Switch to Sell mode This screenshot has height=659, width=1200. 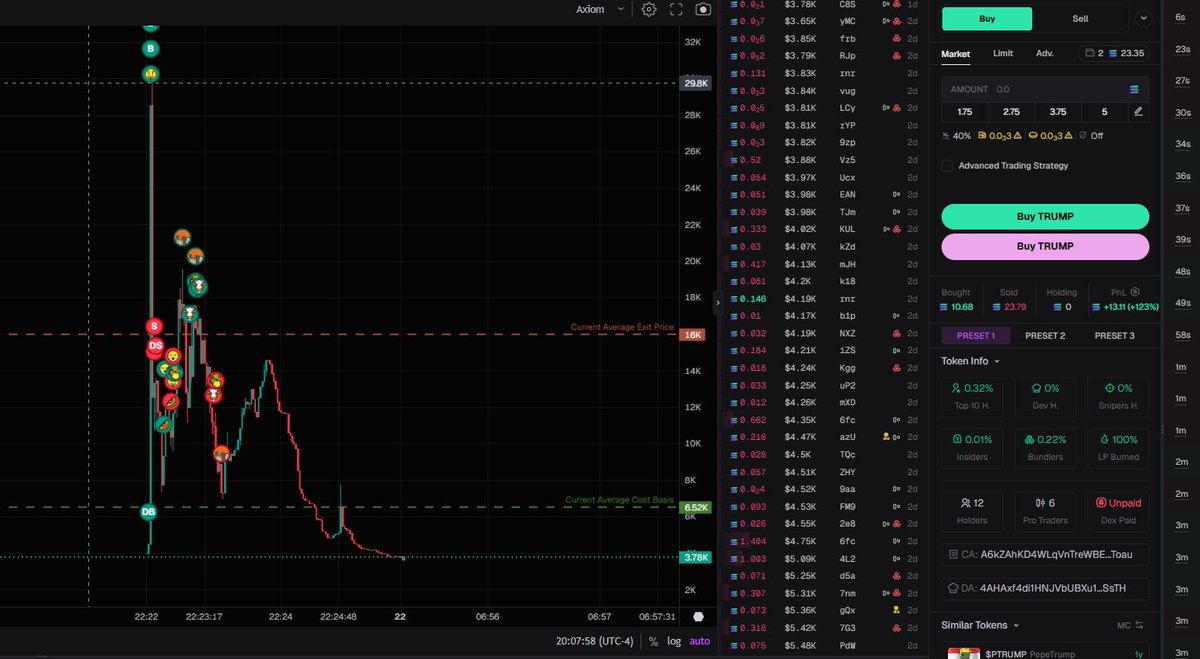click(1080, 19)
